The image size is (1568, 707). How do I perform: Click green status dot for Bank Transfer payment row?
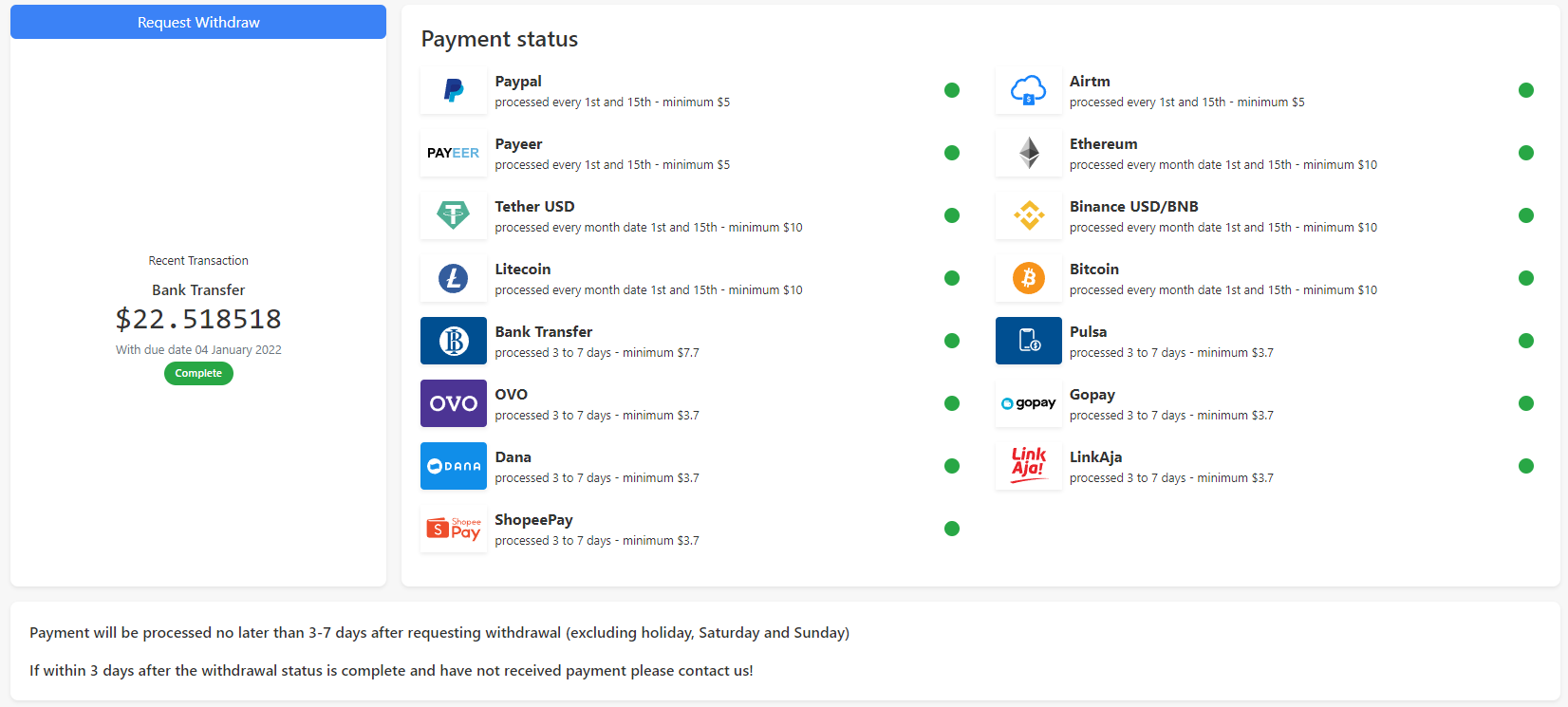[x=952, y=341]
